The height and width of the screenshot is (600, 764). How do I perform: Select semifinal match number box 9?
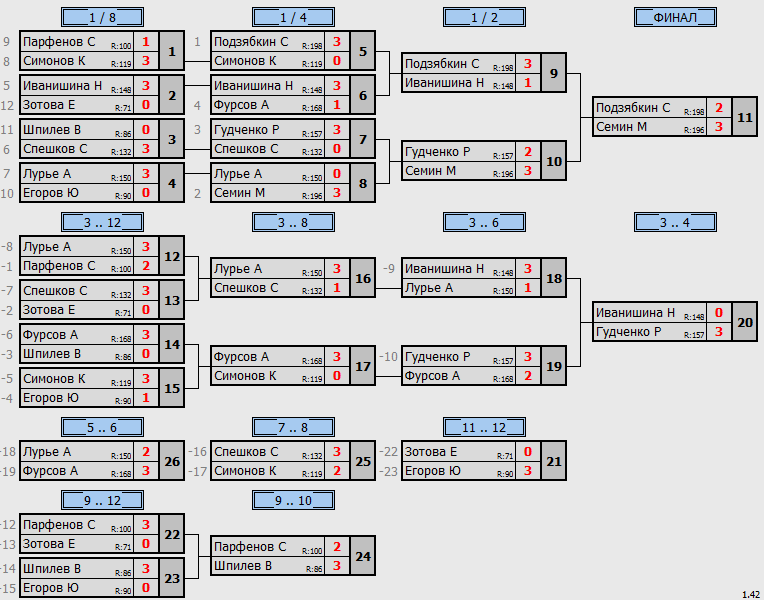tap(554, 73)
